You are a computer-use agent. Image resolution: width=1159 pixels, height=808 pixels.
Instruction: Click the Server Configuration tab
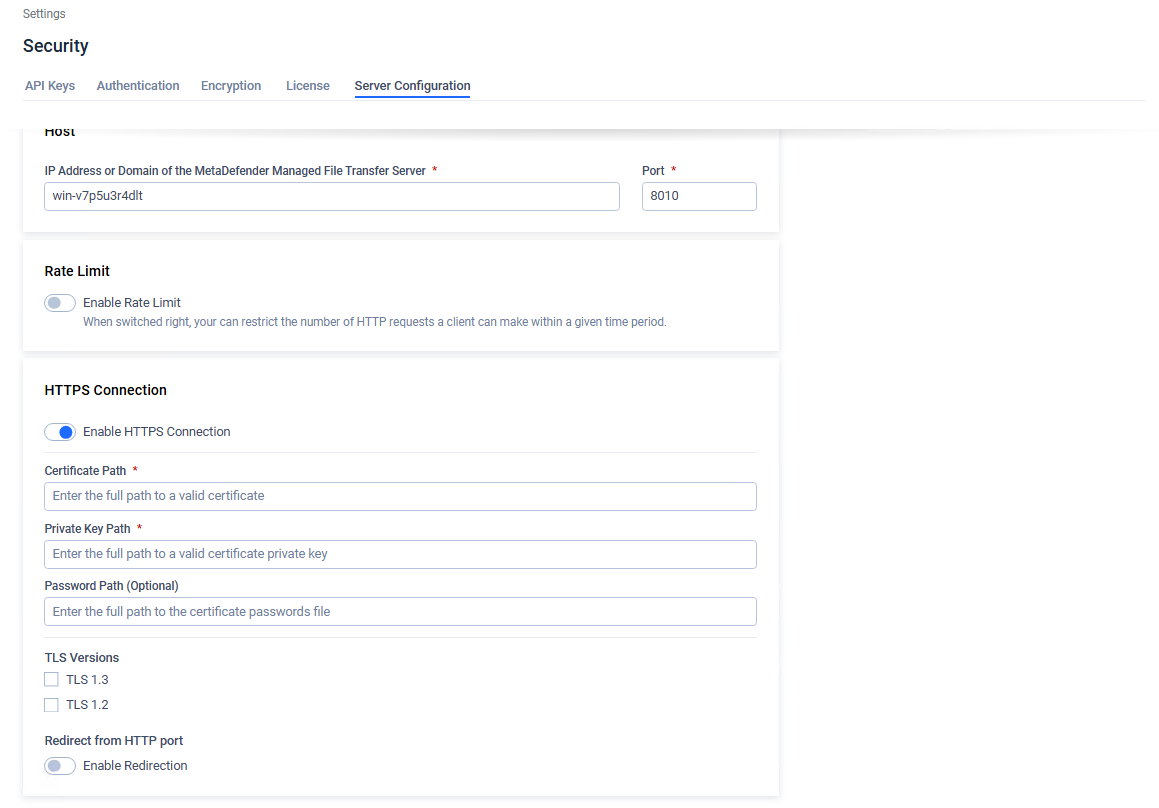point(412,86)
